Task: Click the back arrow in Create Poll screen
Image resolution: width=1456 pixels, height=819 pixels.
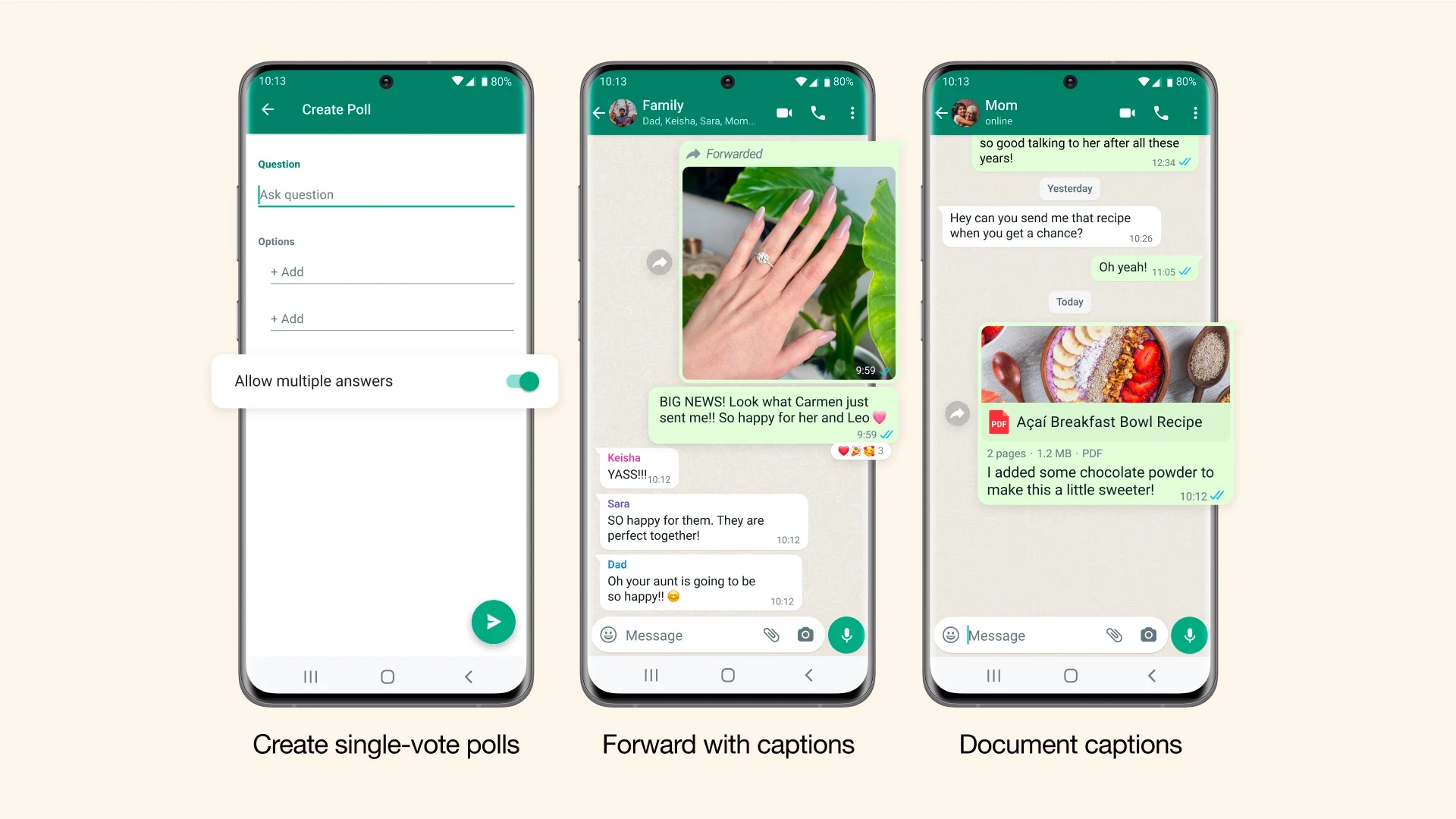Action: 270,110
